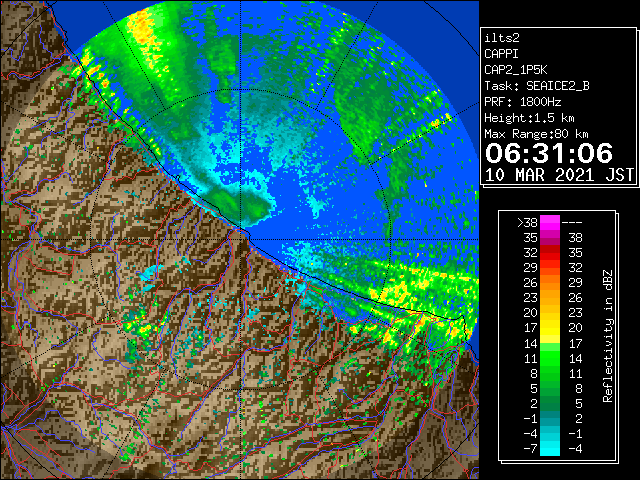Viewport: 640px width, 480px height.
Task: Pick the yellow band on the reflectivity scale
Action: (550, 328)
